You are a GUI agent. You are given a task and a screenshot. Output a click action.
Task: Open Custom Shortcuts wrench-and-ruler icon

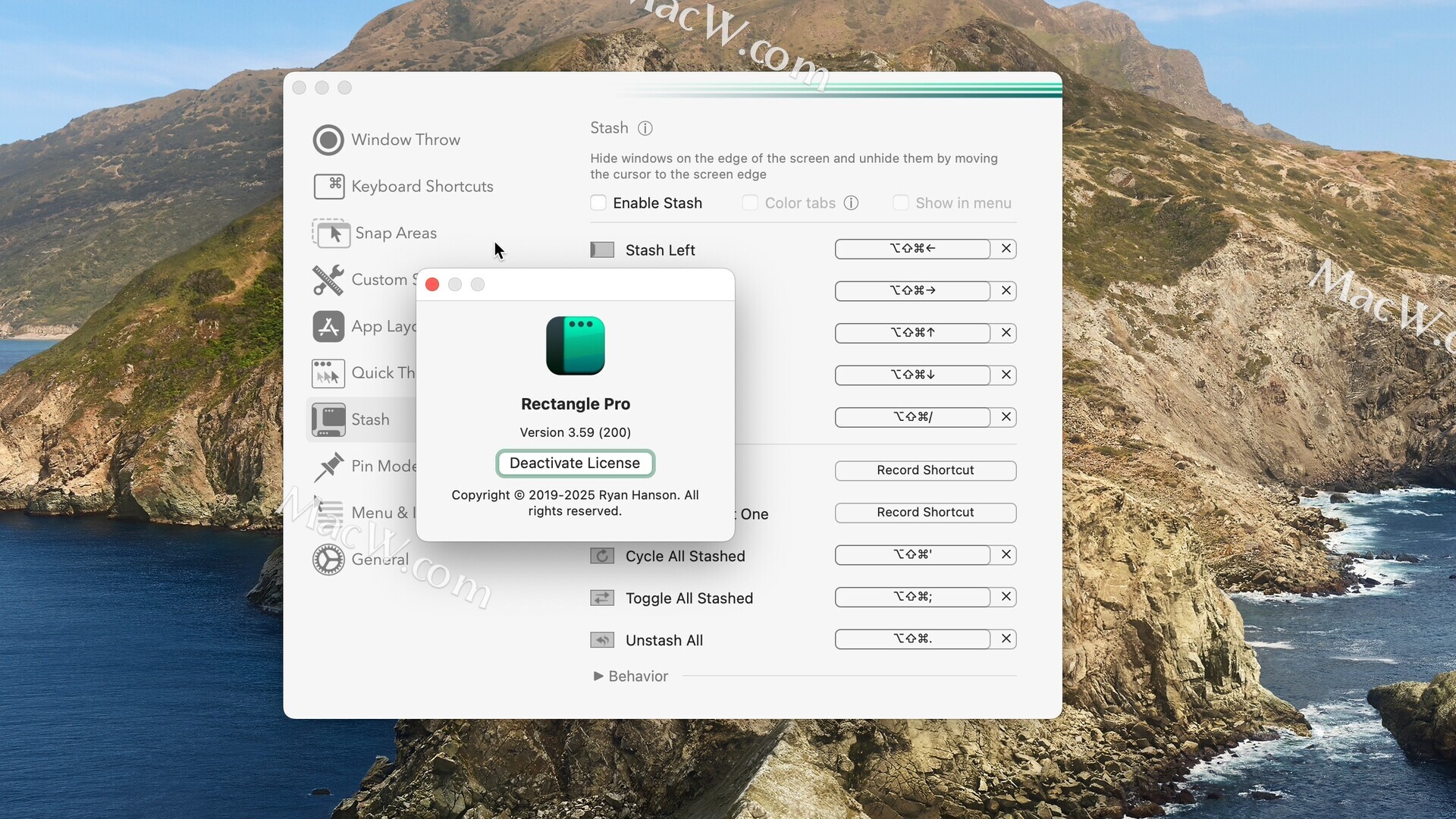pos(328,280)
